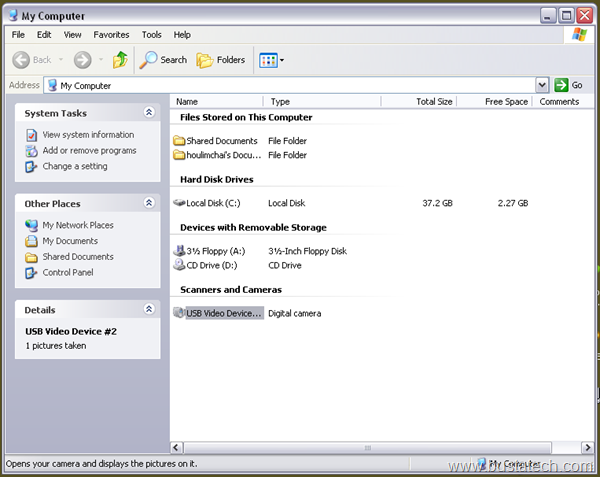Collapse the Other Places panel
The height and width of the screenshot is (477, 600).
[x=149, y=203]
